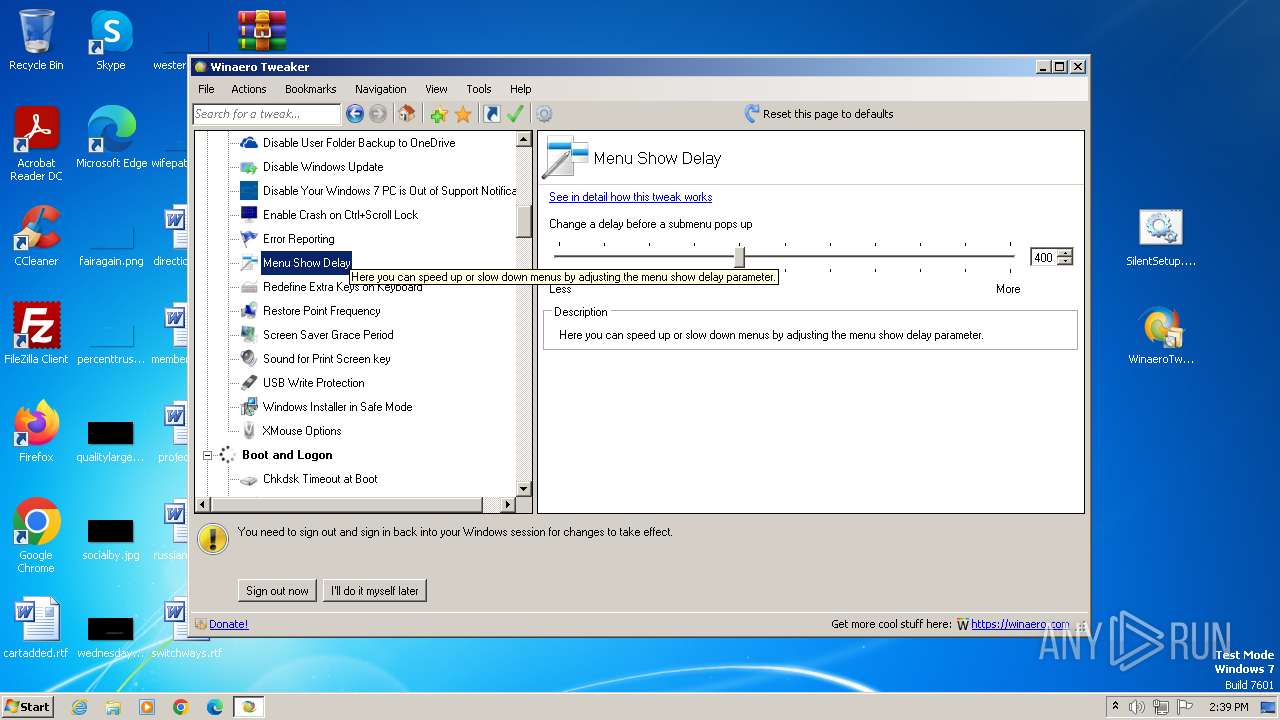Click tree horizontal scroll right arrow
1280x720 pixels.
(508, 505)
